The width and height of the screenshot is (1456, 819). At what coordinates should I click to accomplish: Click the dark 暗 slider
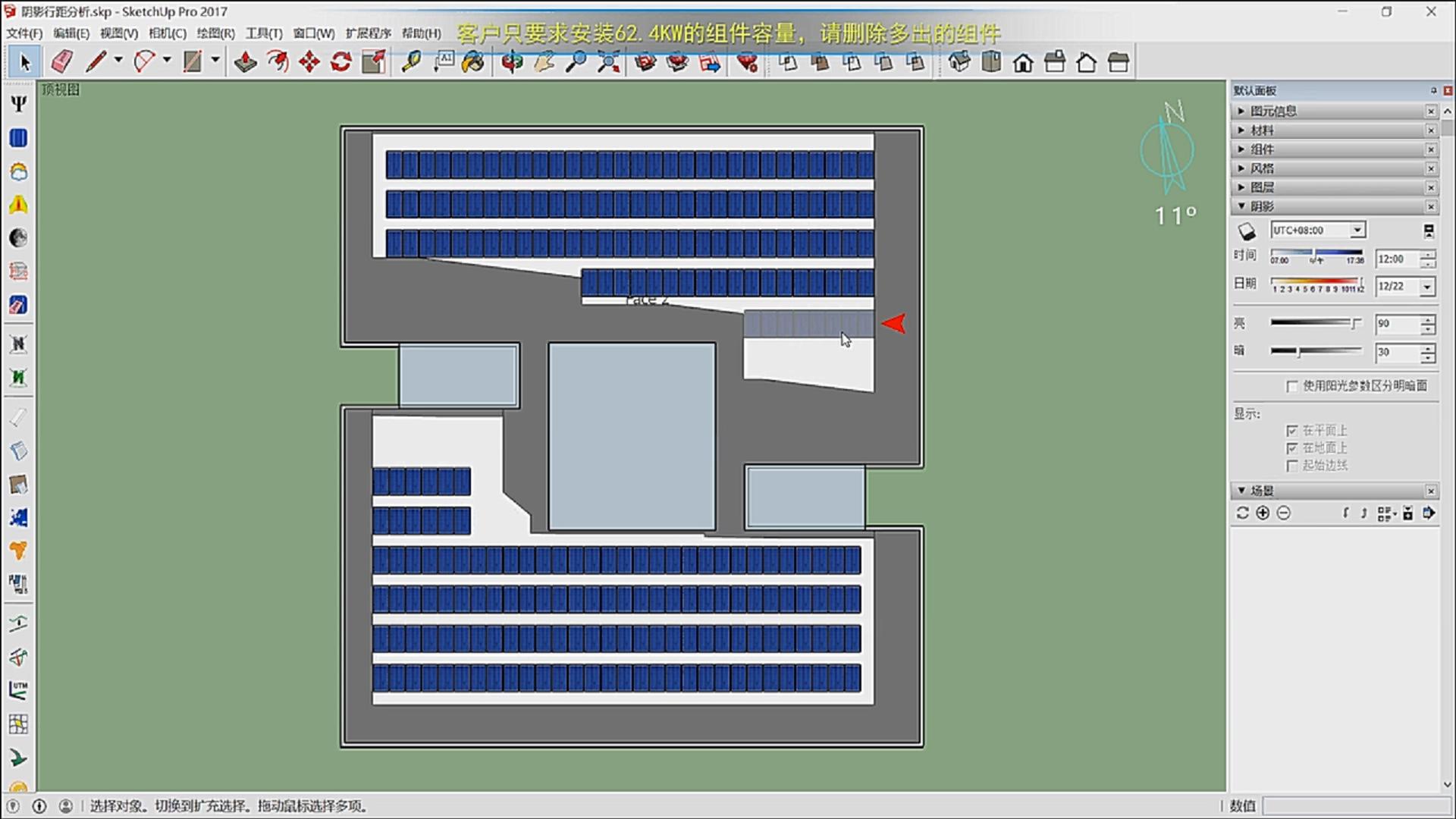[x=1316, y=351]
